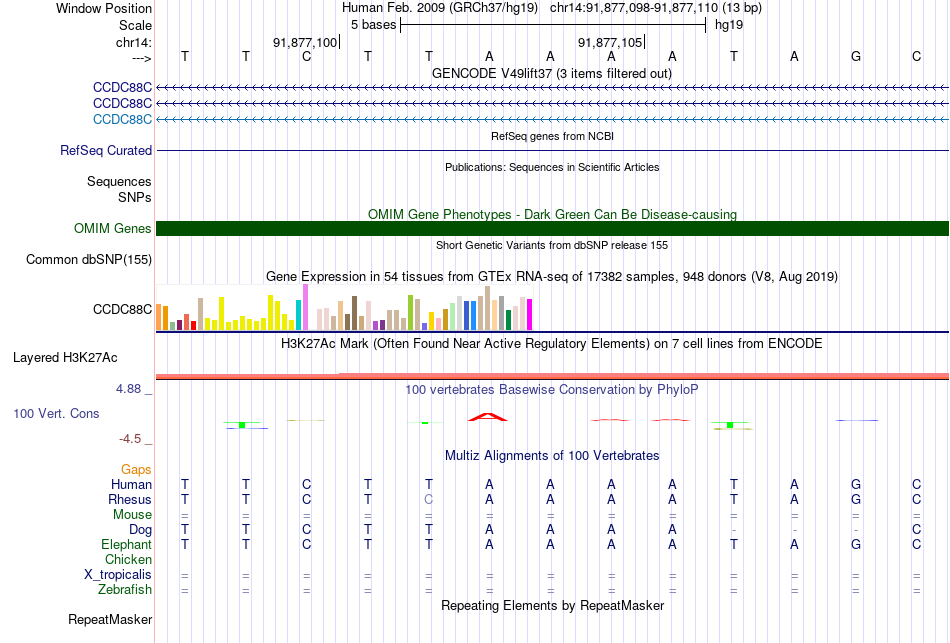Click Publications: Sequences in Scientific Articles title
The image size is (950, 643).
[552, 167]
